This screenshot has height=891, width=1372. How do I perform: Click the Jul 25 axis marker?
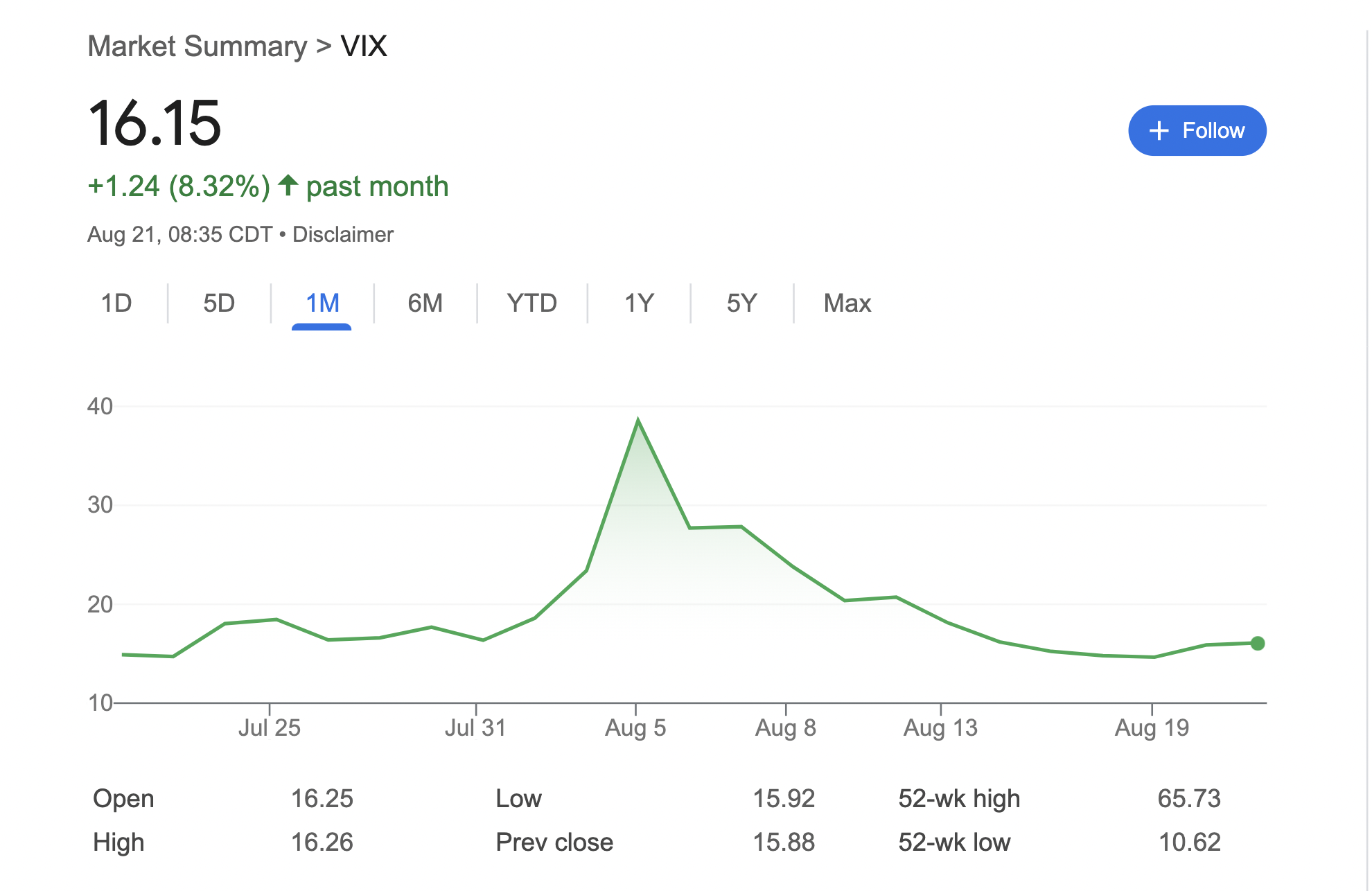coord(270,727)
